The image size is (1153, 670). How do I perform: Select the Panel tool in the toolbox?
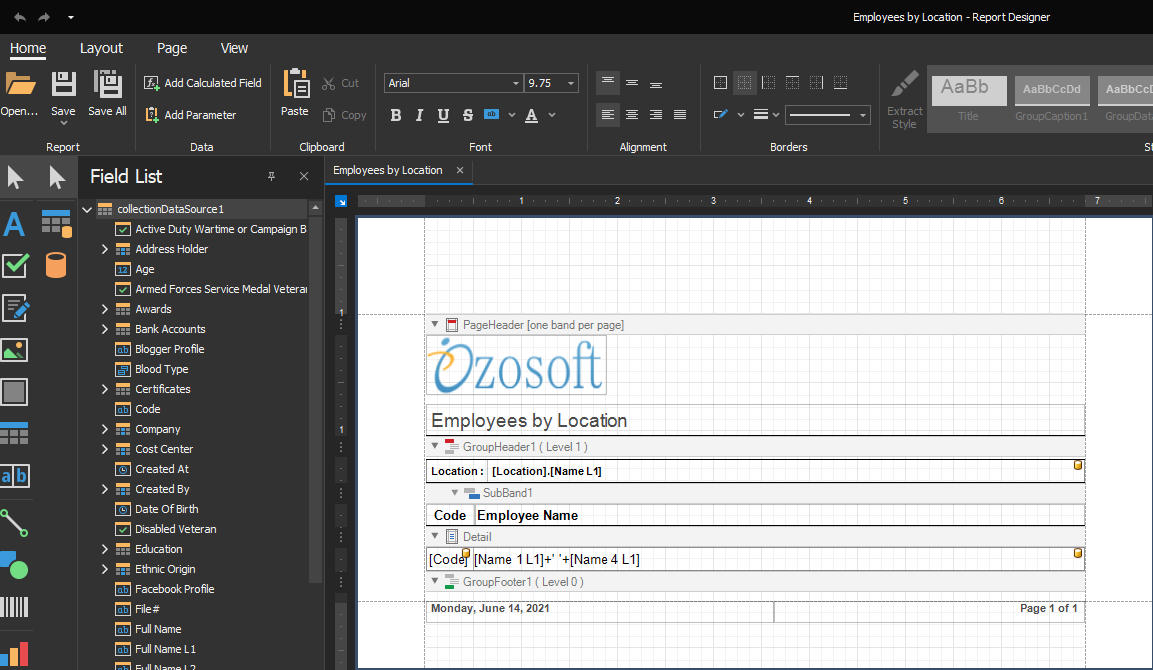coord(15,392)
